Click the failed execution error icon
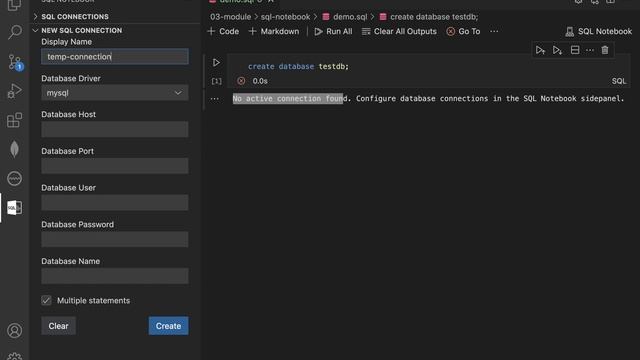 point(241,81)
